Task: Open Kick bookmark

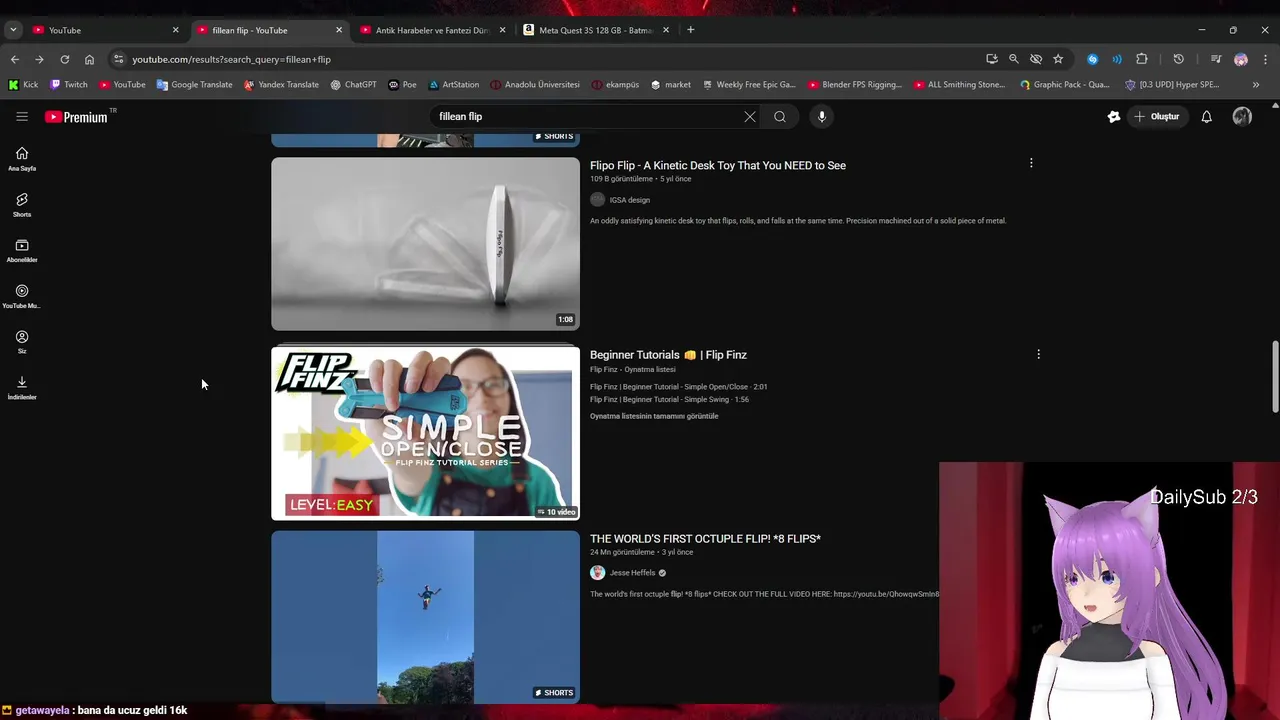Action: [x=23, y=85]
